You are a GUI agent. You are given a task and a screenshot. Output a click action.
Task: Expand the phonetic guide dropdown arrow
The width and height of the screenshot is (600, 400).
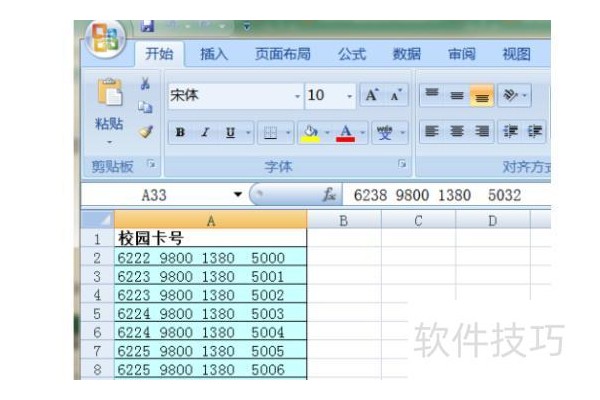403,133
